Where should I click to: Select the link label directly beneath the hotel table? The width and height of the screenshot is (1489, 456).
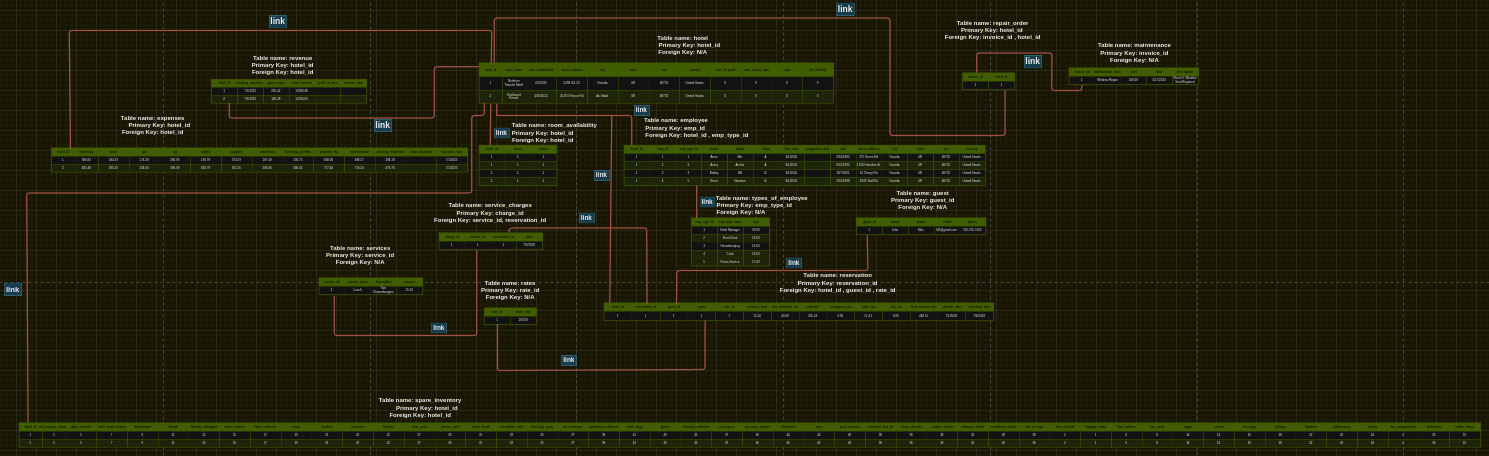(642, 110)
